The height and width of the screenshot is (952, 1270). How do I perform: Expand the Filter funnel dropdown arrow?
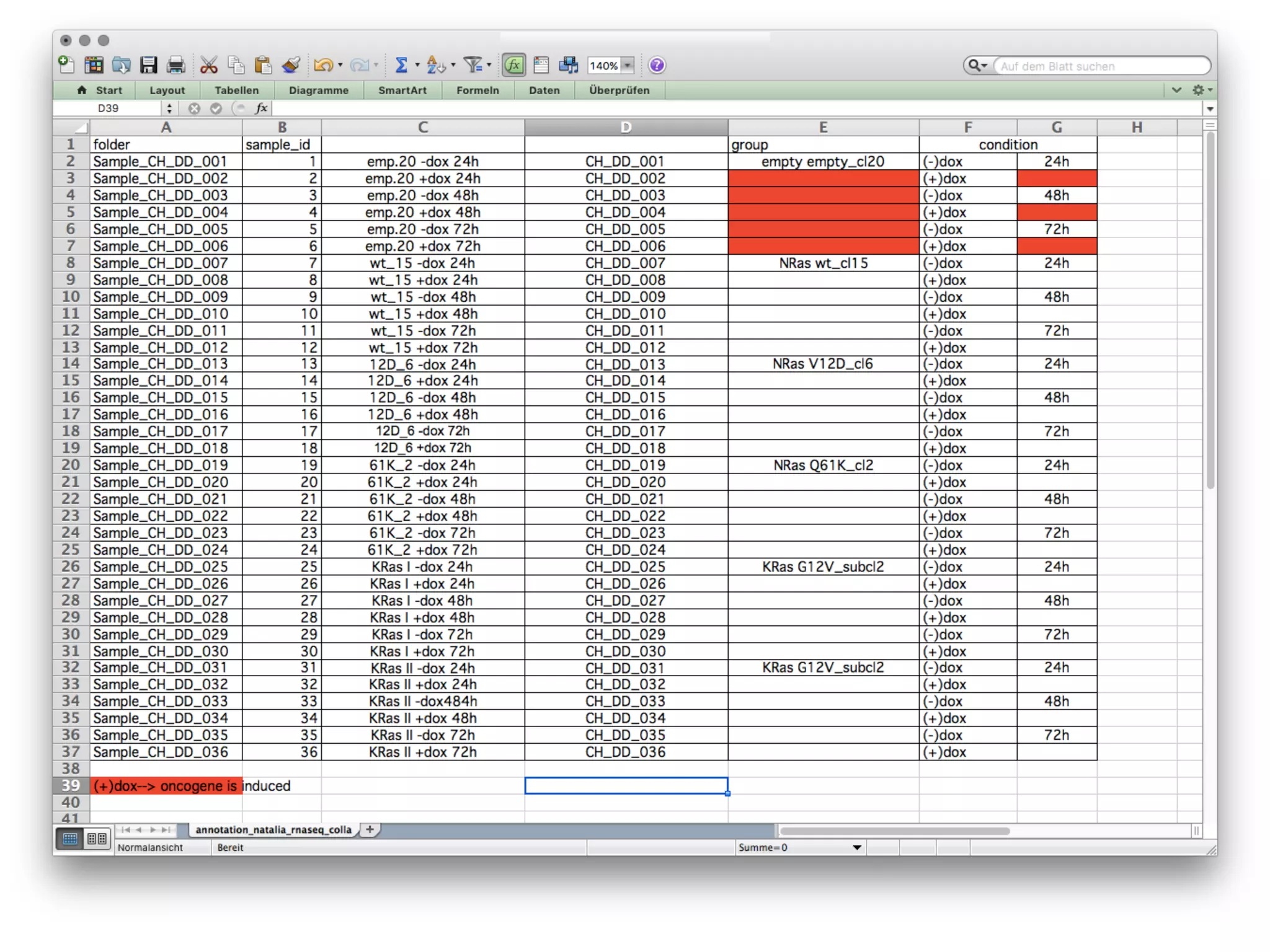[489, 65]
